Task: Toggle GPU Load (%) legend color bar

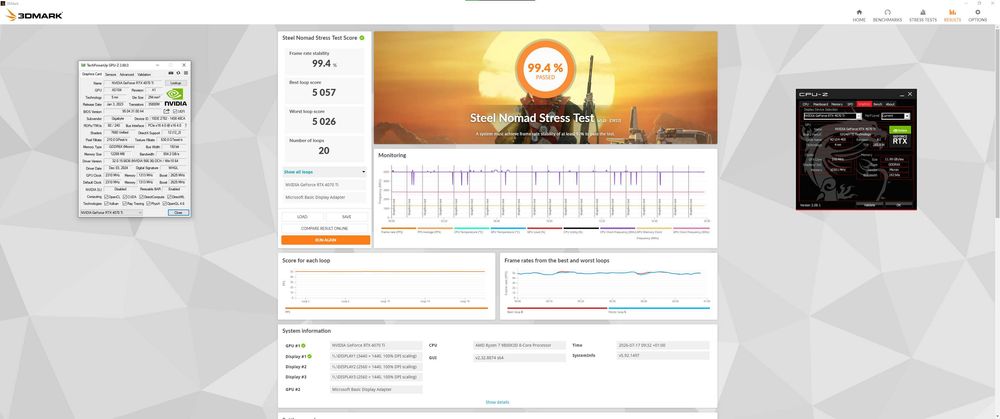Action: coord(544,228)
